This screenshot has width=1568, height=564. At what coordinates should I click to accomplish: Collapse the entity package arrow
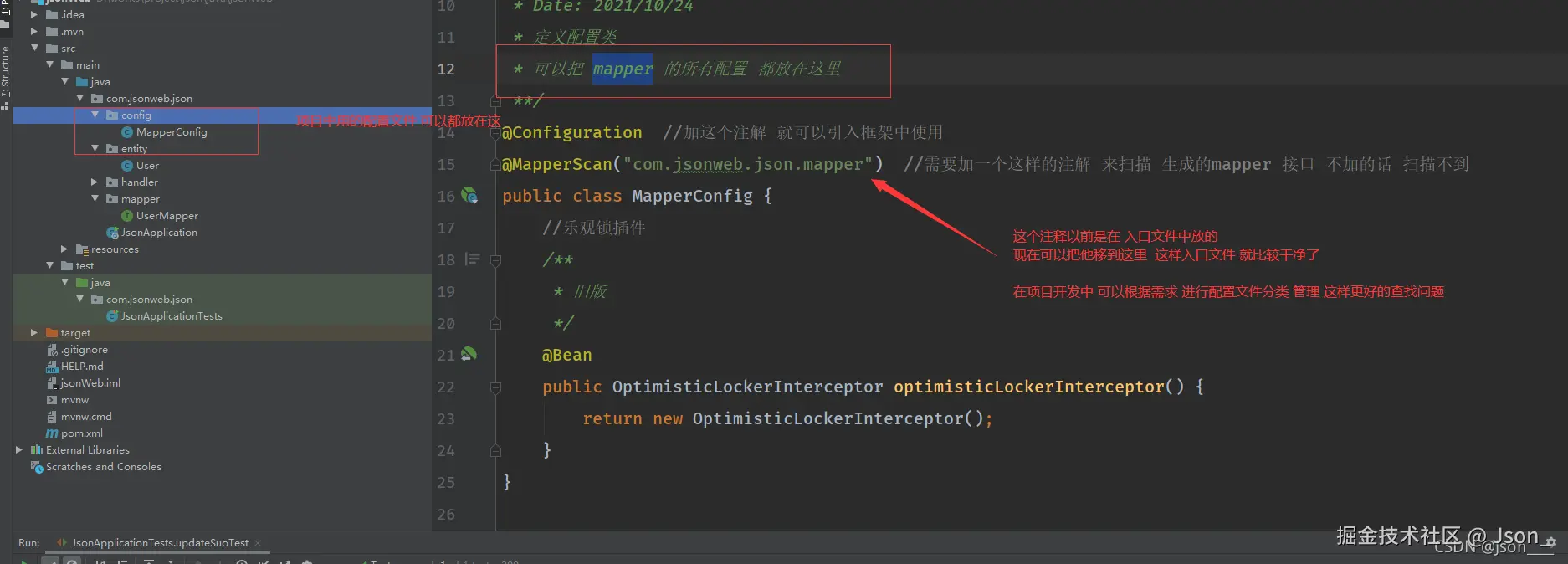(95, 149)
